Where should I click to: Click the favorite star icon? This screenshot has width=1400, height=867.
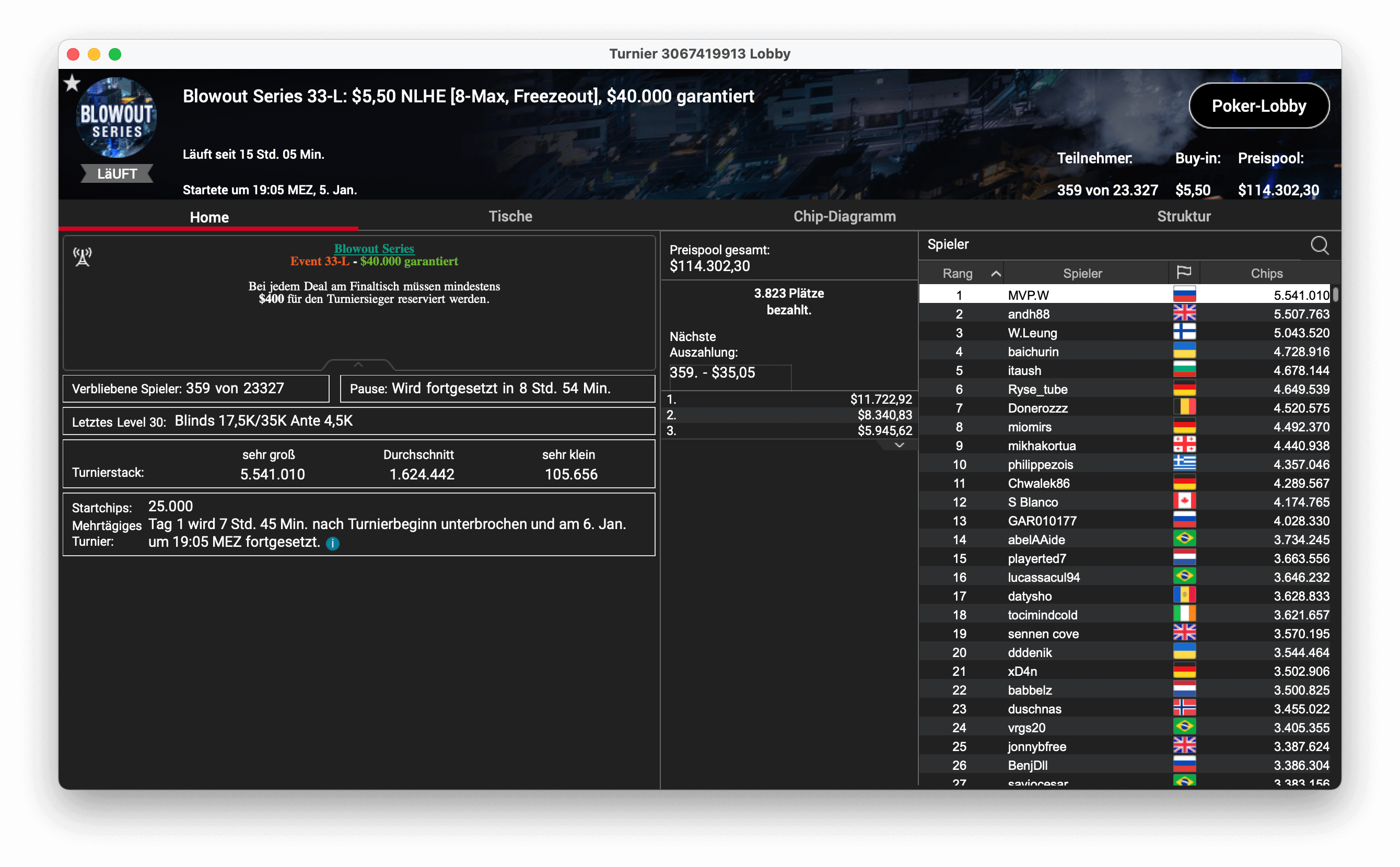coord(72,84)
